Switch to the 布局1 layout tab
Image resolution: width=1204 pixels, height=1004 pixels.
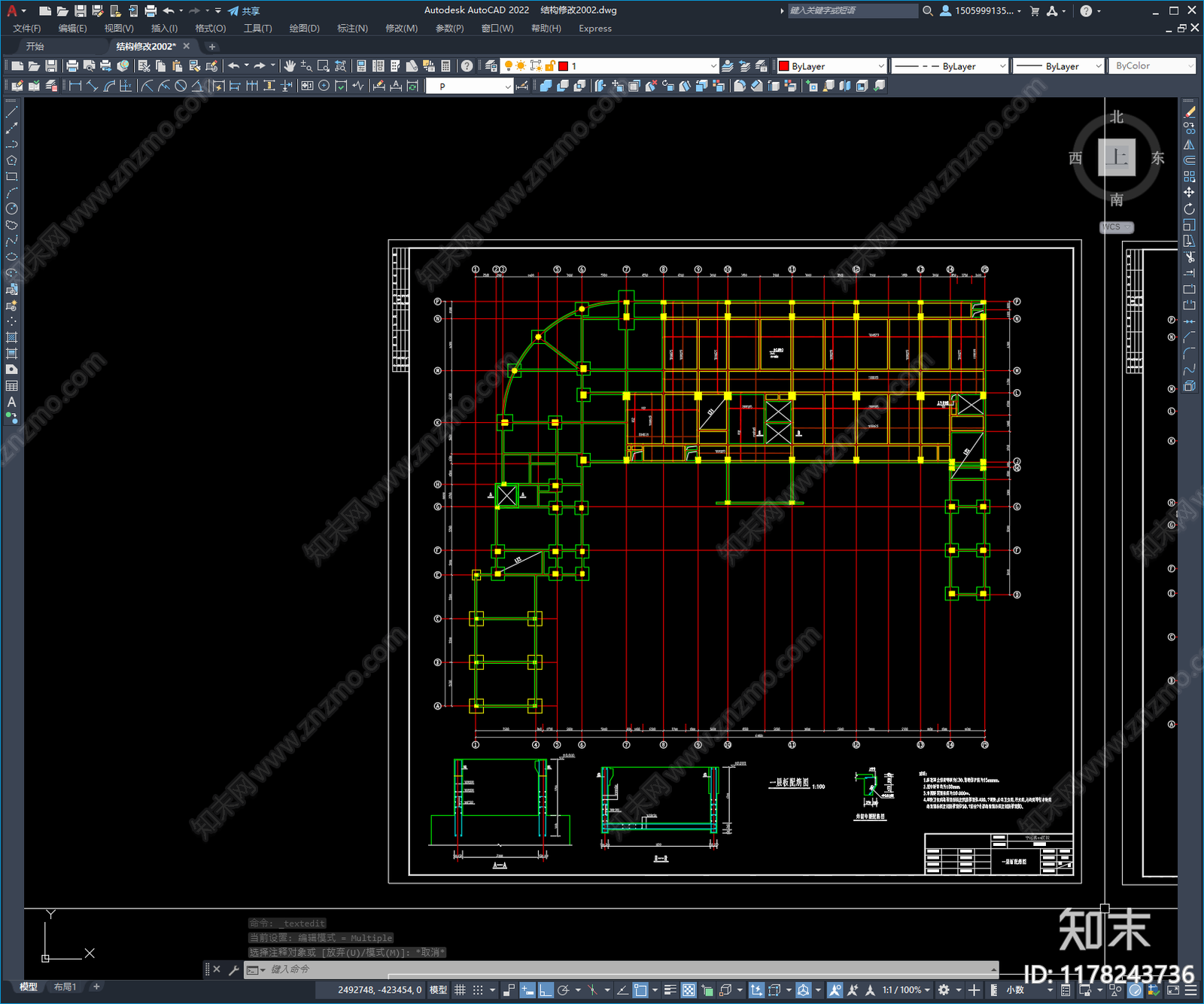point(65,987)
